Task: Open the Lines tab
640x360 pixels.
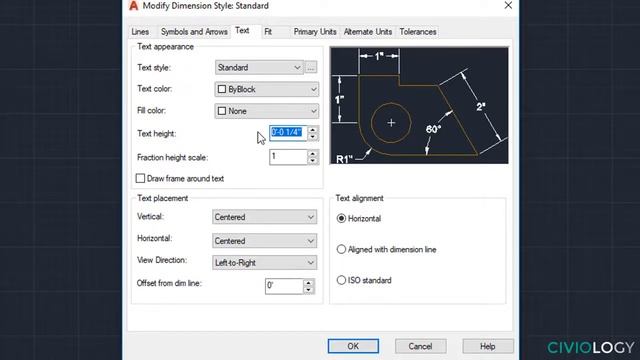Action: pyautogui.click(x=140, y=32)
